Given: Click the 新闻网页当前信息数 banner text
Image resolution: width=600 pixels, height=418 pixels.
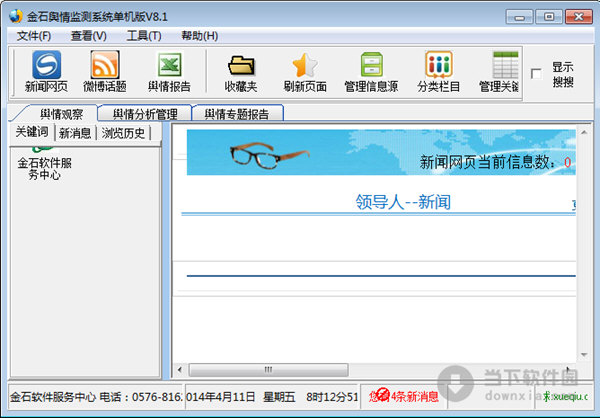Looking at the screenshot, I should click(488, 162).
